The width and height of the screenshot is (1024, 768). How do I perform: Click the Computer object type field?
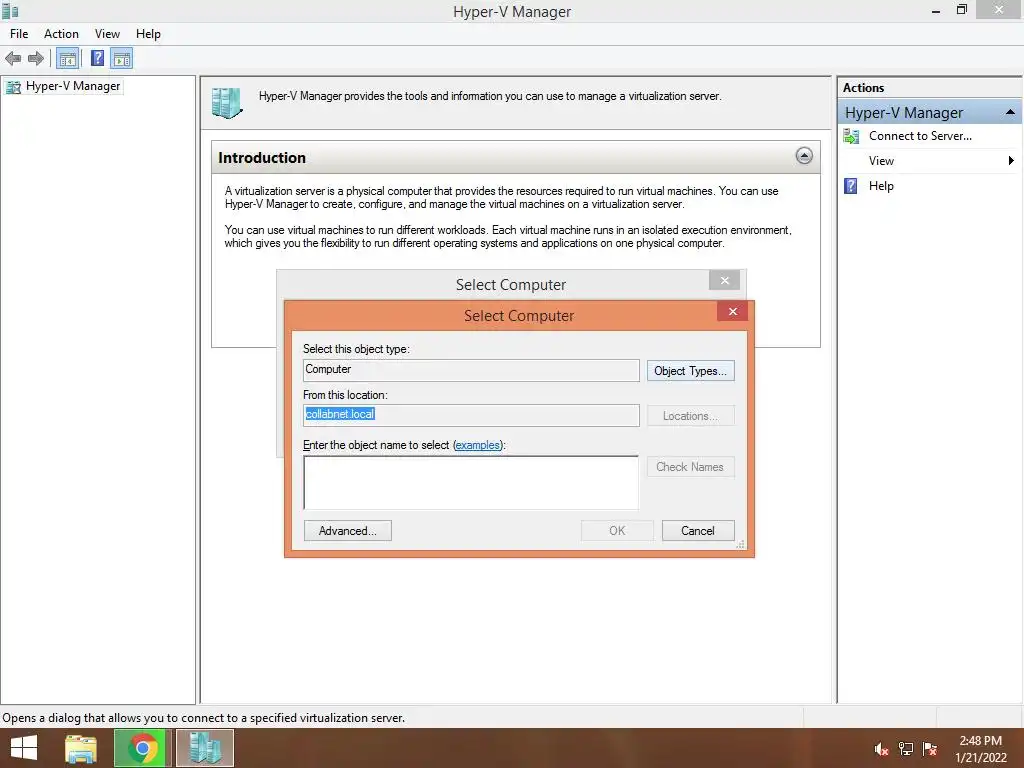click(471, 370)
